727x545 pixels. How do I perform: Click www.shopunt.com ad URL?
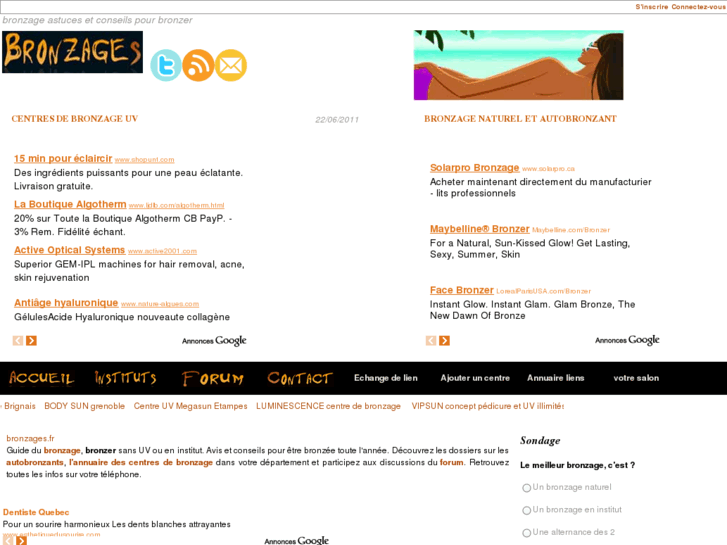click(x=145, y=160)
